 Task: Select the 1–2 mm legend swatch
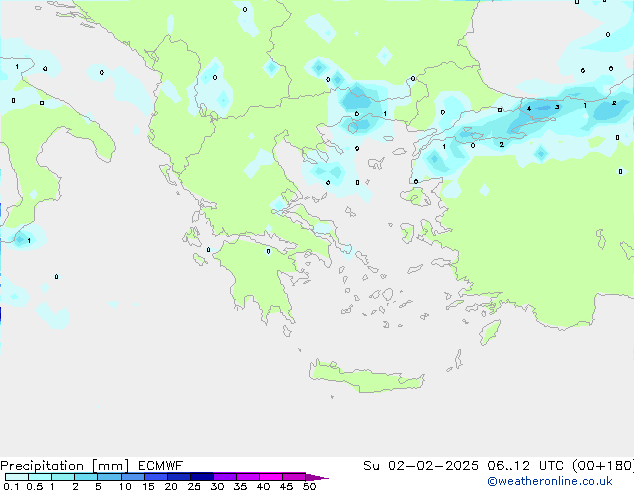[63, 477]
